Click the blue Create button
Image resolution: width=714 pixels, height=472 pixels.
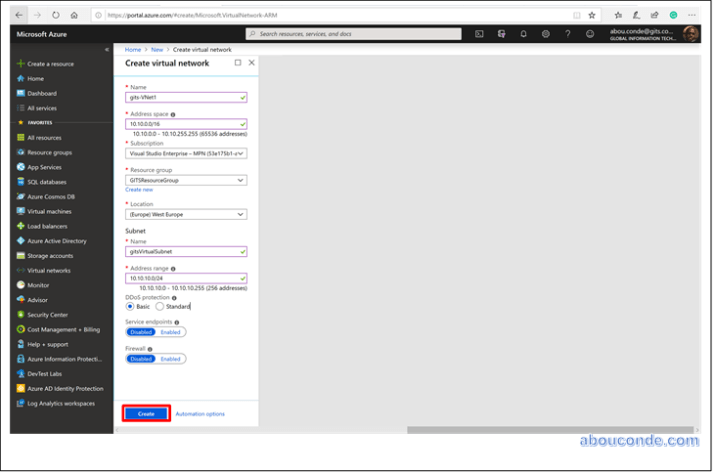(x=146, y=413)
